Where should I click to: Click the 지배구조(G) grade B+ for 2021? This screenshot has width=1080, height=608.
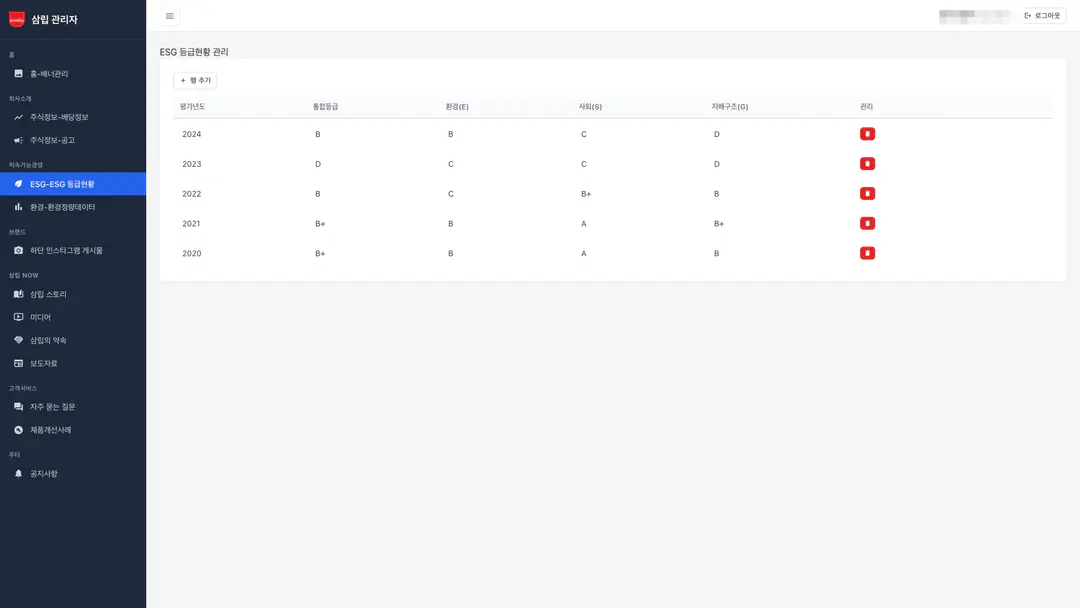[x=719, y=224]
